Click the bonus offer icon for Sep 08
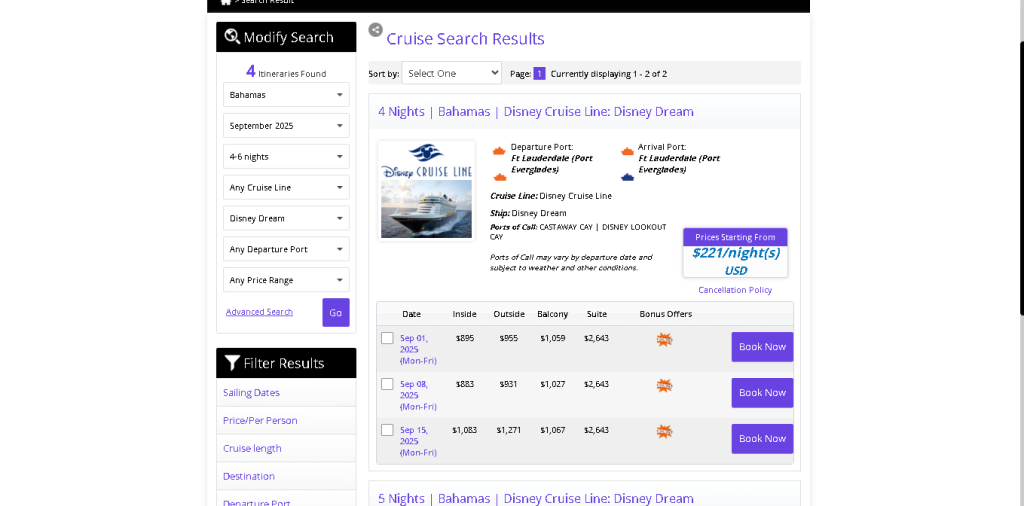The width and height of the screenshot is (1024, 506). (664, 385)
